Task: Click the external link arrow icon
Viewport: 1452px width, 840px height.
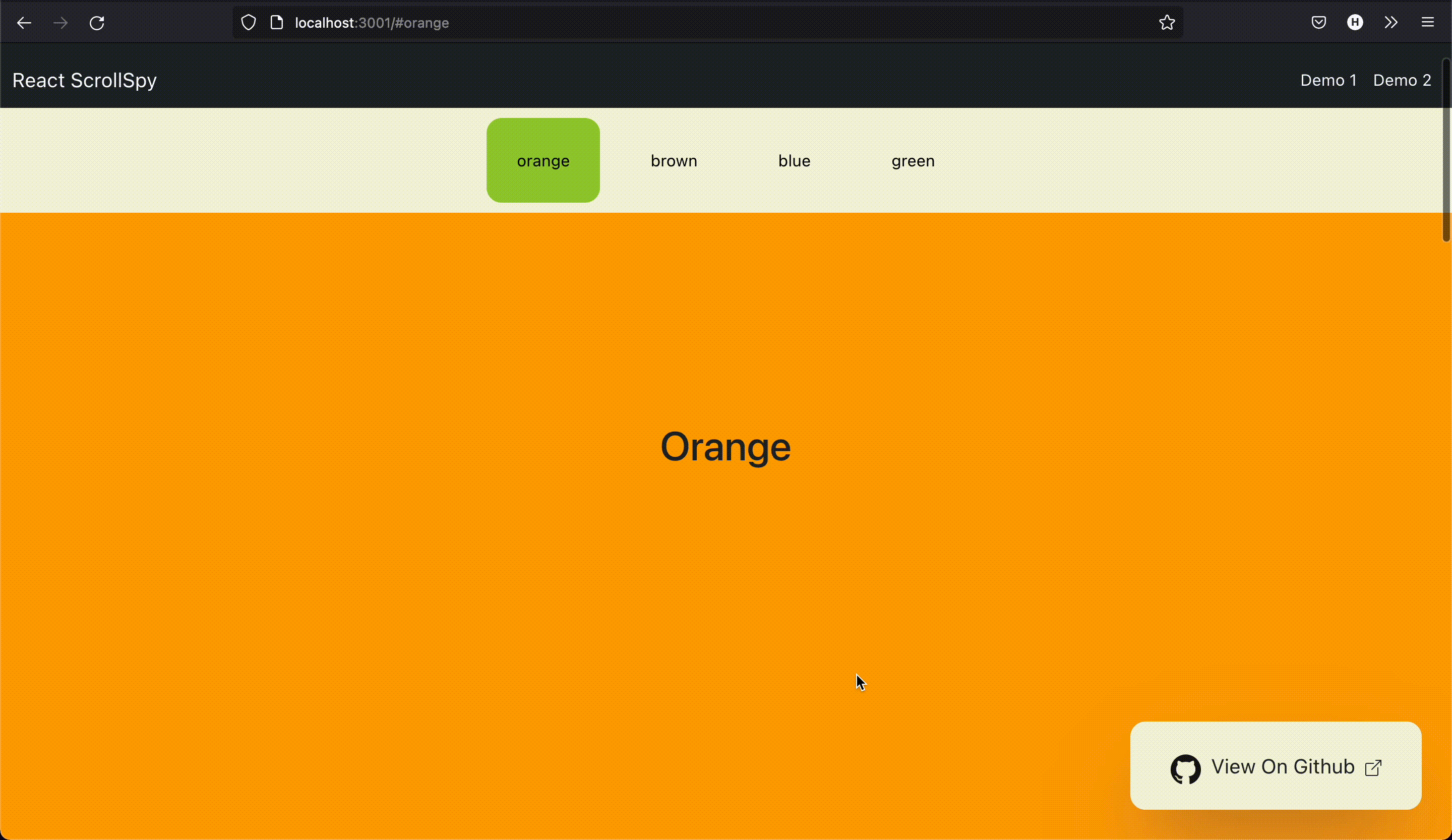Action: [1374, 767]
